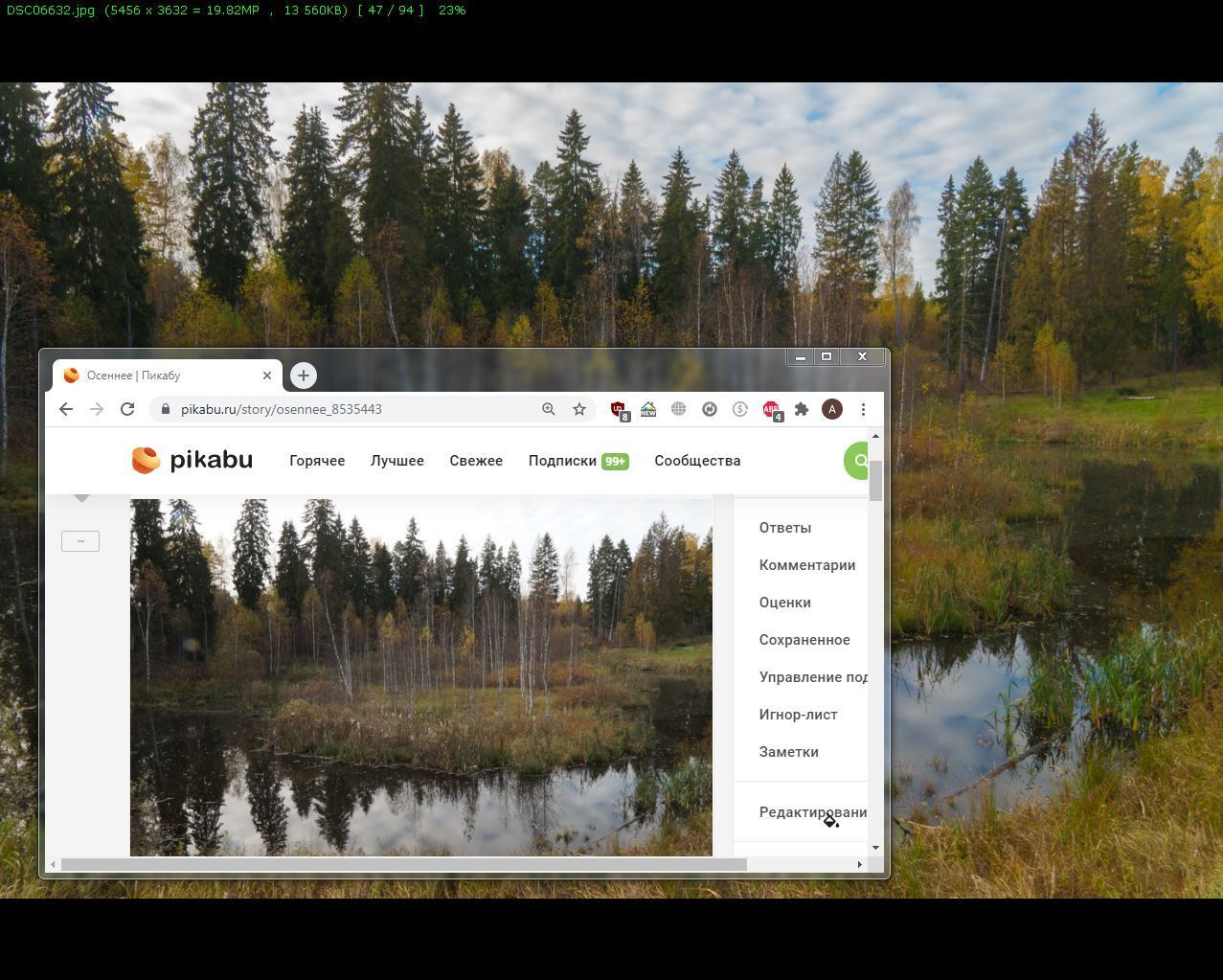This screenshot has height=980, width=1223.
Task: Open the Сохраненное link
Action: (x=804, y=640)
